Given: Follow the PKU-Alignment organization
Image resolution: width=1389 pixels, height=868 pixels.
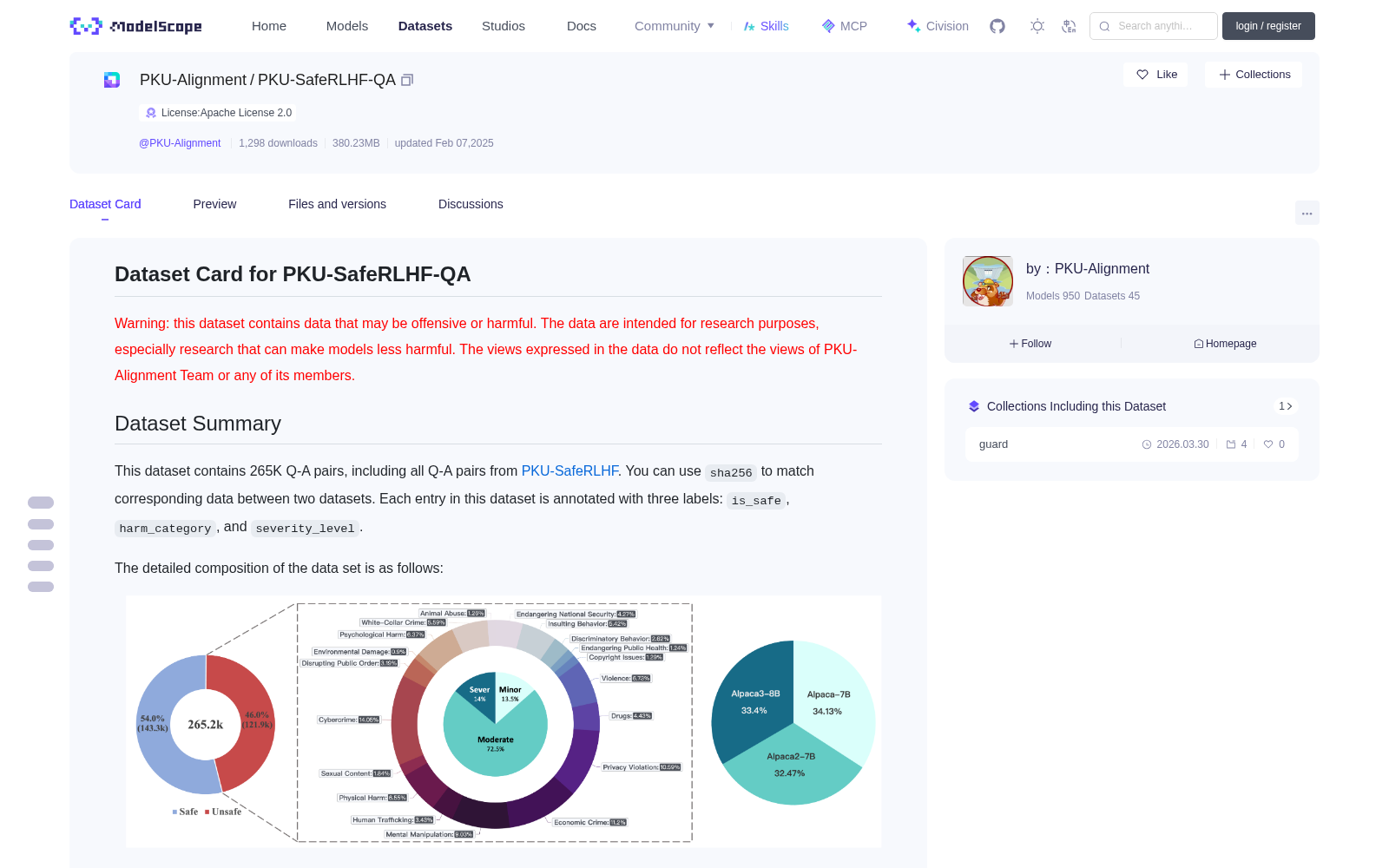Looking at the screenshot, I should coord(1030,344).
